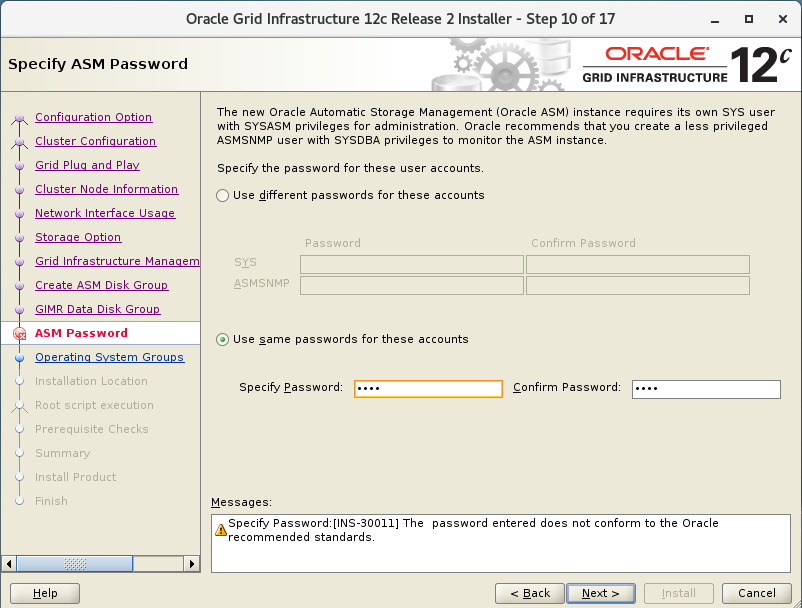Click the Configuration Option step bullet icon
Image resolution: width=802 pixels, height=608 pixels.
(19, 118)
